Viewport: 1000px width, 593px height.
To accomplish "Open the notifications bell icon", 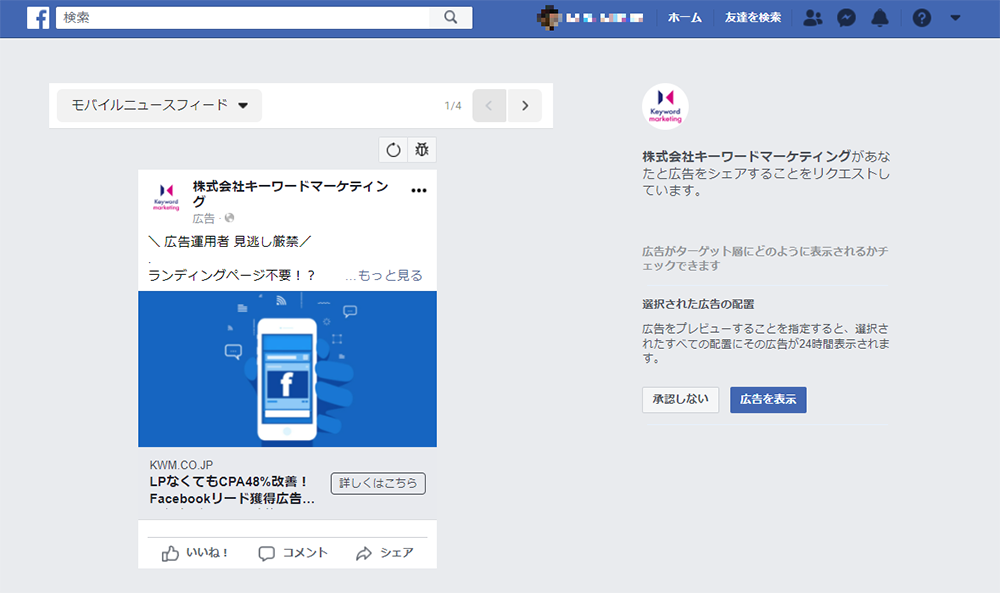I will coord(880,18).
